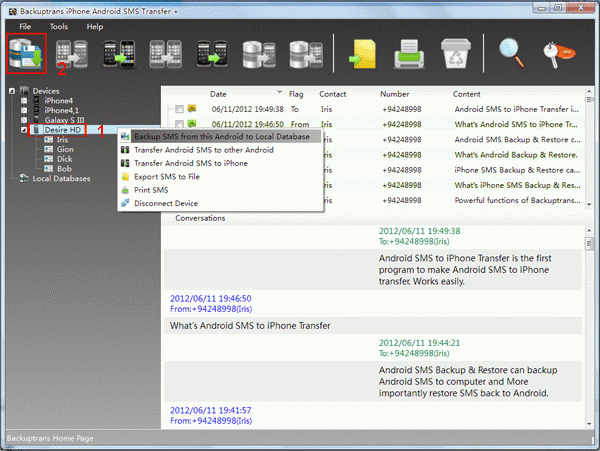Click the Android to Android transfer toolbar icon
Screen dimensions: 600x451
coord(212,54)
